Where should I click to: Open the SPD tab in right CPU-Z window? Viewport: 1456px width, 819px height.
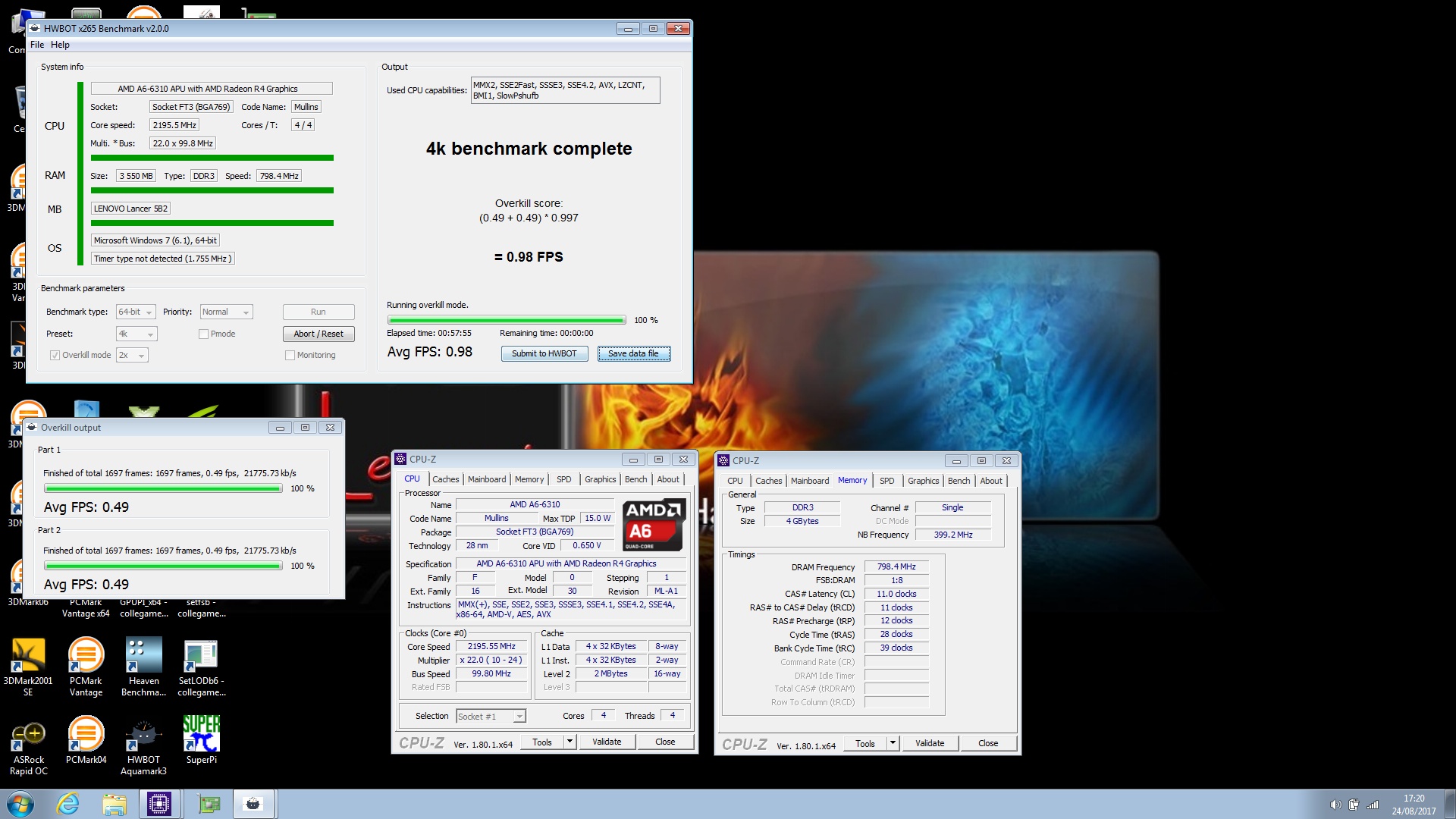pyautogui.click(x=887, y=481)
